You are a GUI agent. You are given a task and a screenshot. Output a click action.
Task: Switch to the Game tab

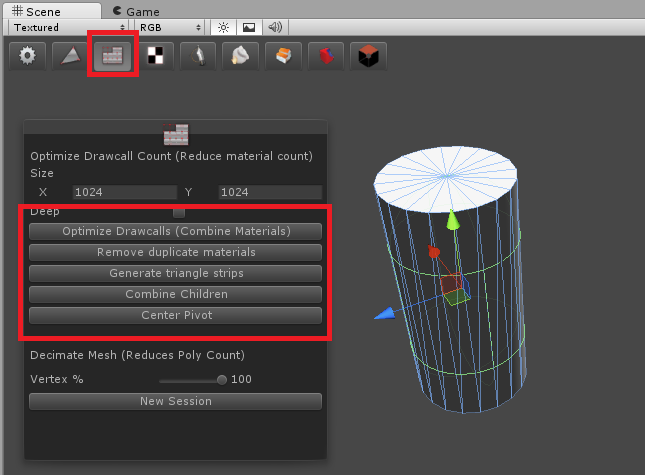pyautogui.click(x=137, y=11)
